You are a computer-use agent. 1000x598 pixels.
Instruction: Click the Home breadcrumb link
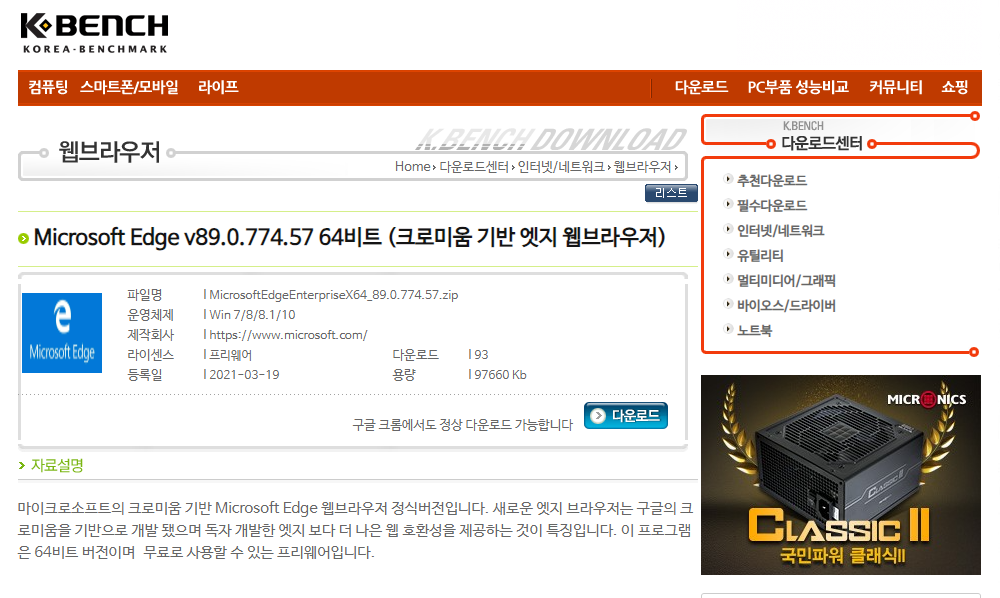[413, 166]
